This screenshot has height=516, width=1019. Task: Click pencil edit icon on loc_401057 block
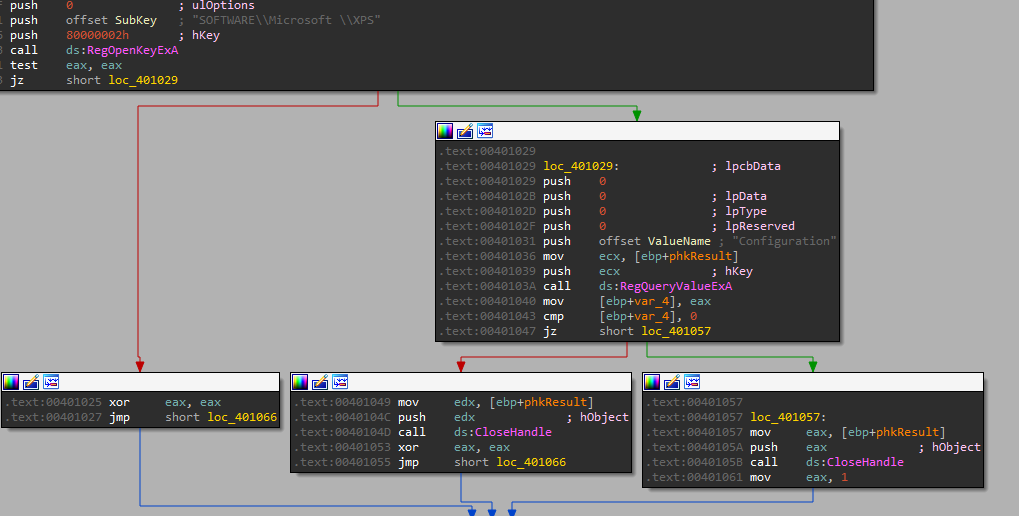point(672,382)
